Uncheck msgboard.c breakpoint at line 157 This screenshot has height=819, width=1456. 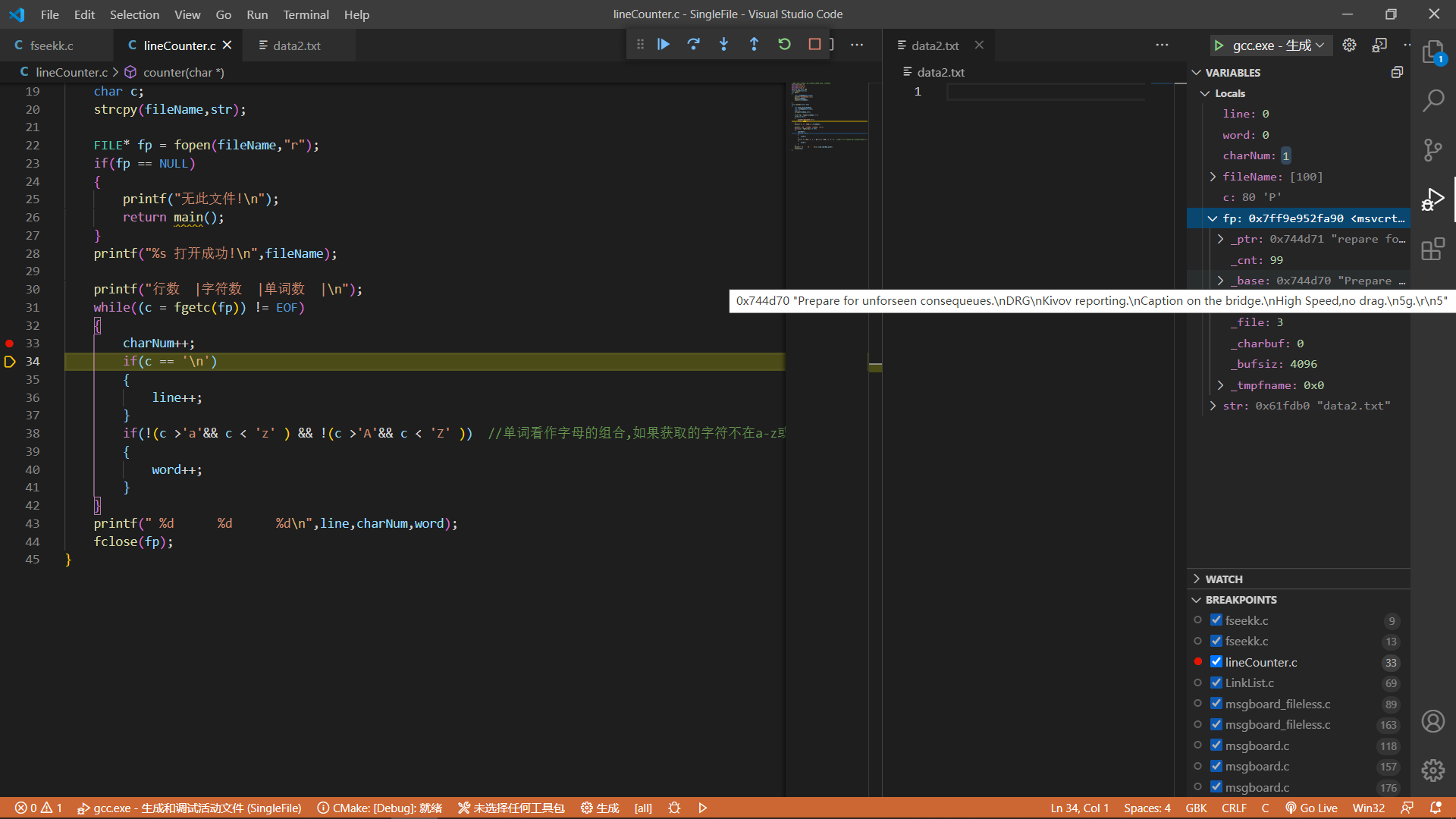[1216, 766]
